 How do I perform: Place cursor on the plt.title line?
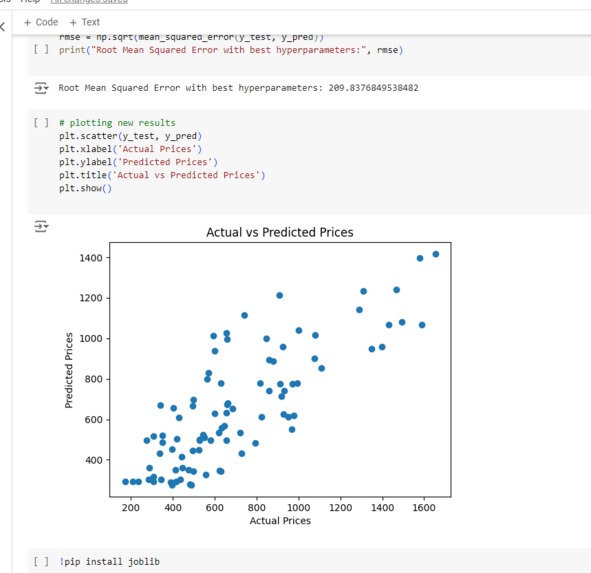click(162, 175)
